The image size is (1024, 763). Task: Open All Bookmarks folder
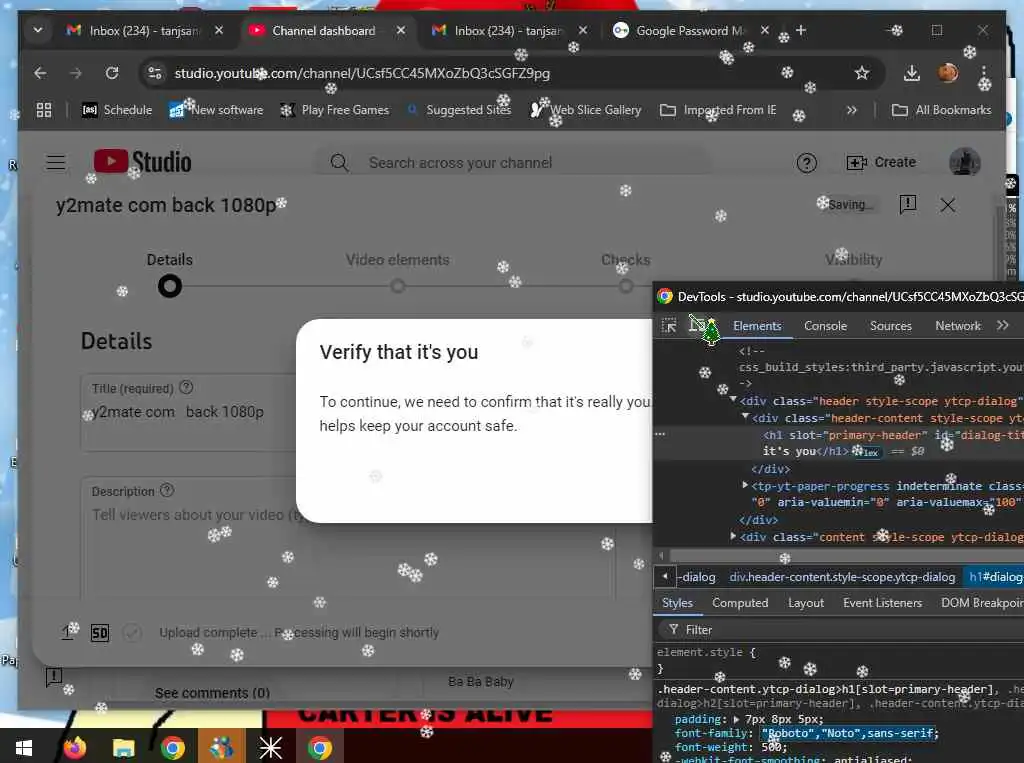pos(941,110)
